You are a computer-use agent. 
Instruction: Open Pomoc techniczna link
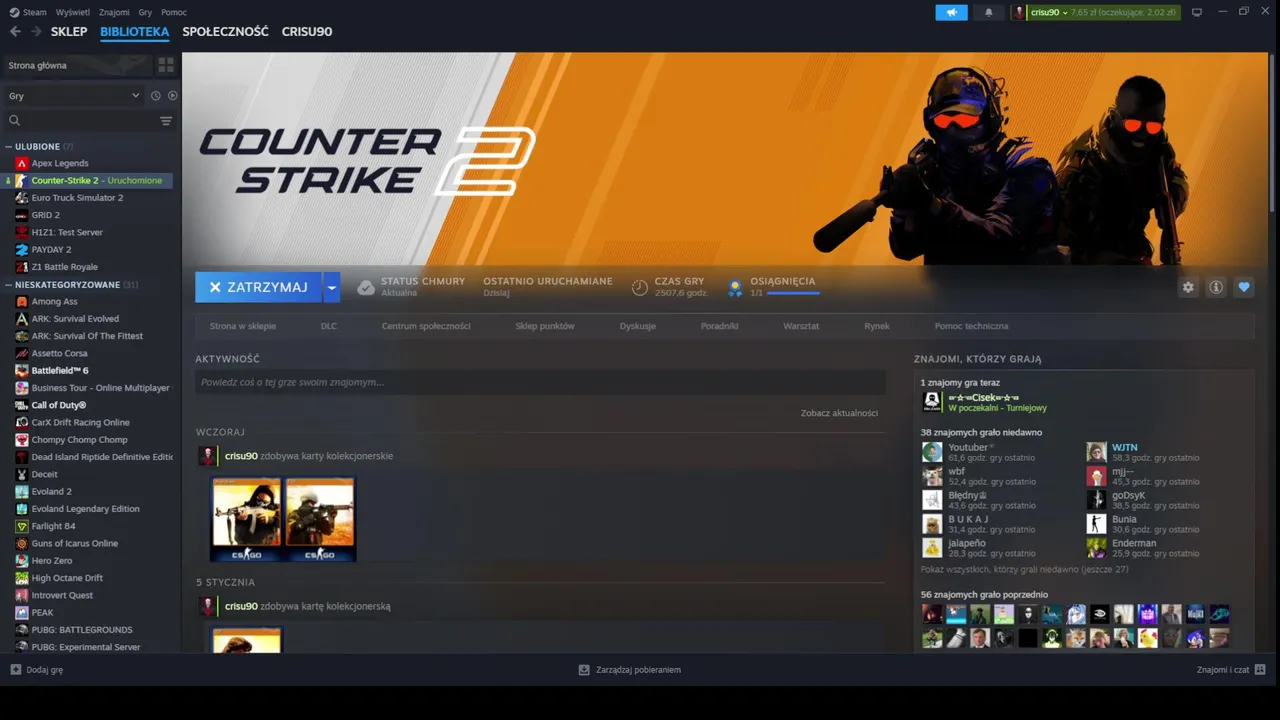[x=971, y=326]
